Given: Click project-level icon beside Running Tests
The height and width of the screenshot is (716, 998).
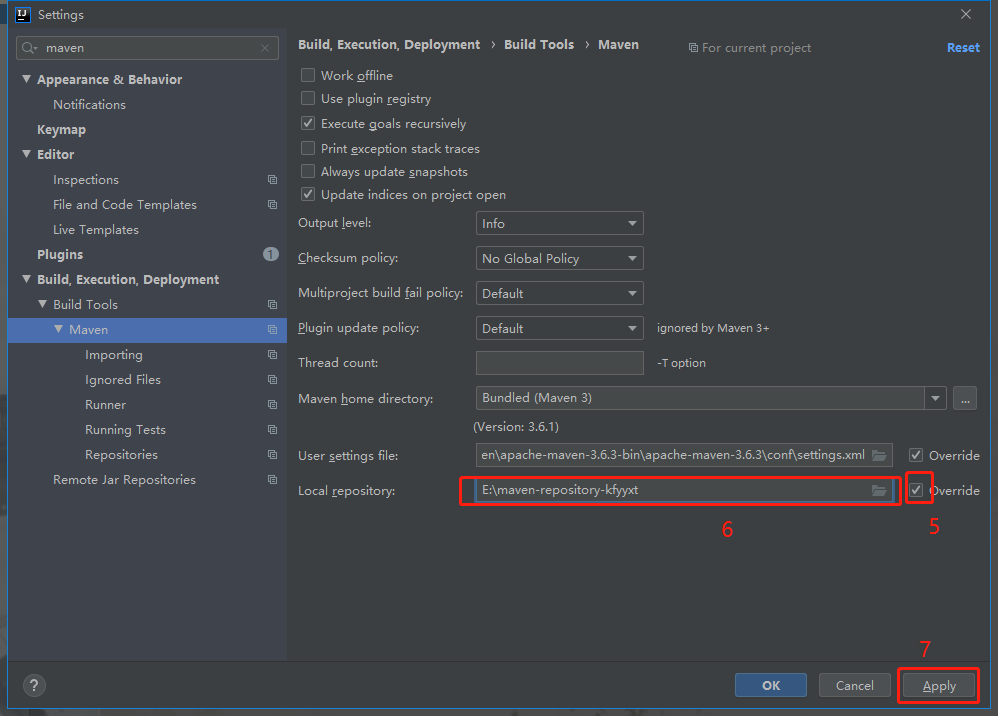Looking at the screenshot, I should 272,430.
